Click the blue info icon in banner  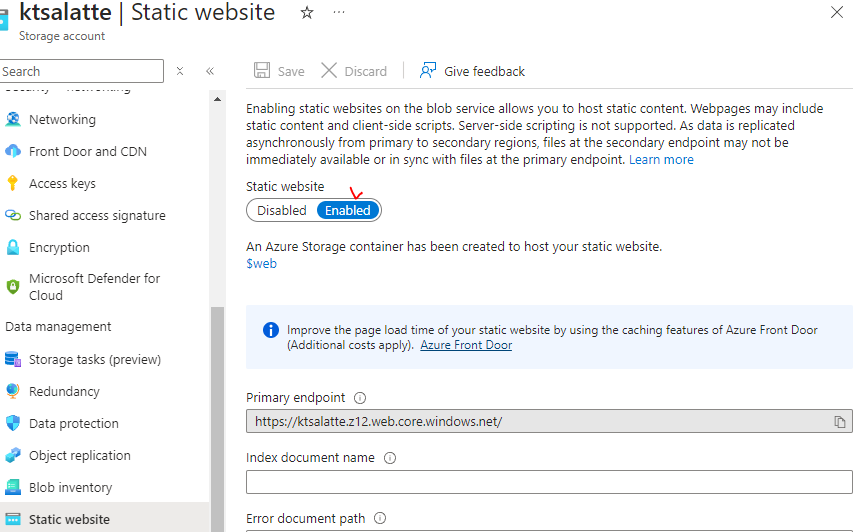tap(271, 330)
